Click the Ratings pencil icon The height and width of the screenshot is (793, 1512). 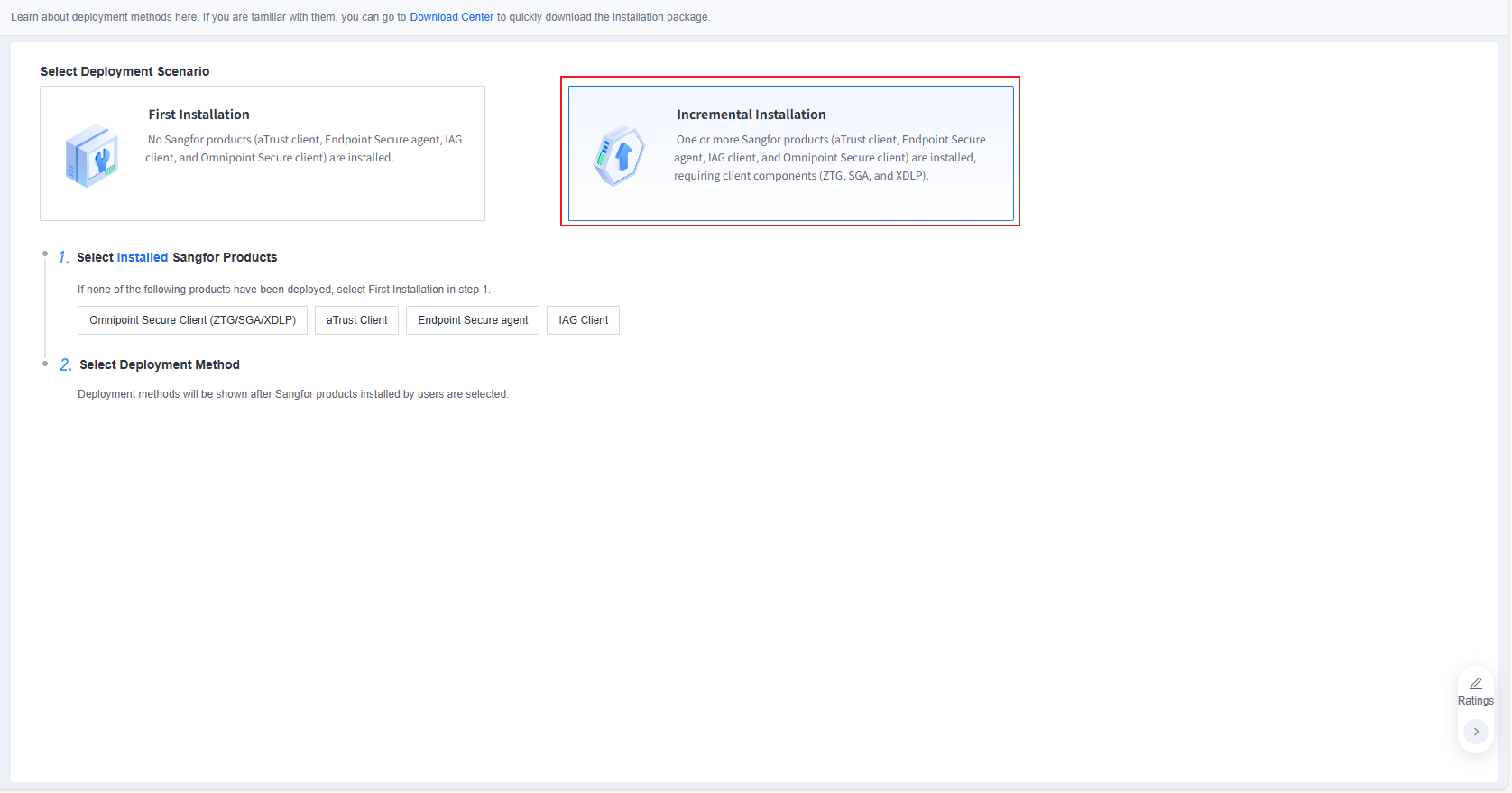click(x=1476, y=684)
